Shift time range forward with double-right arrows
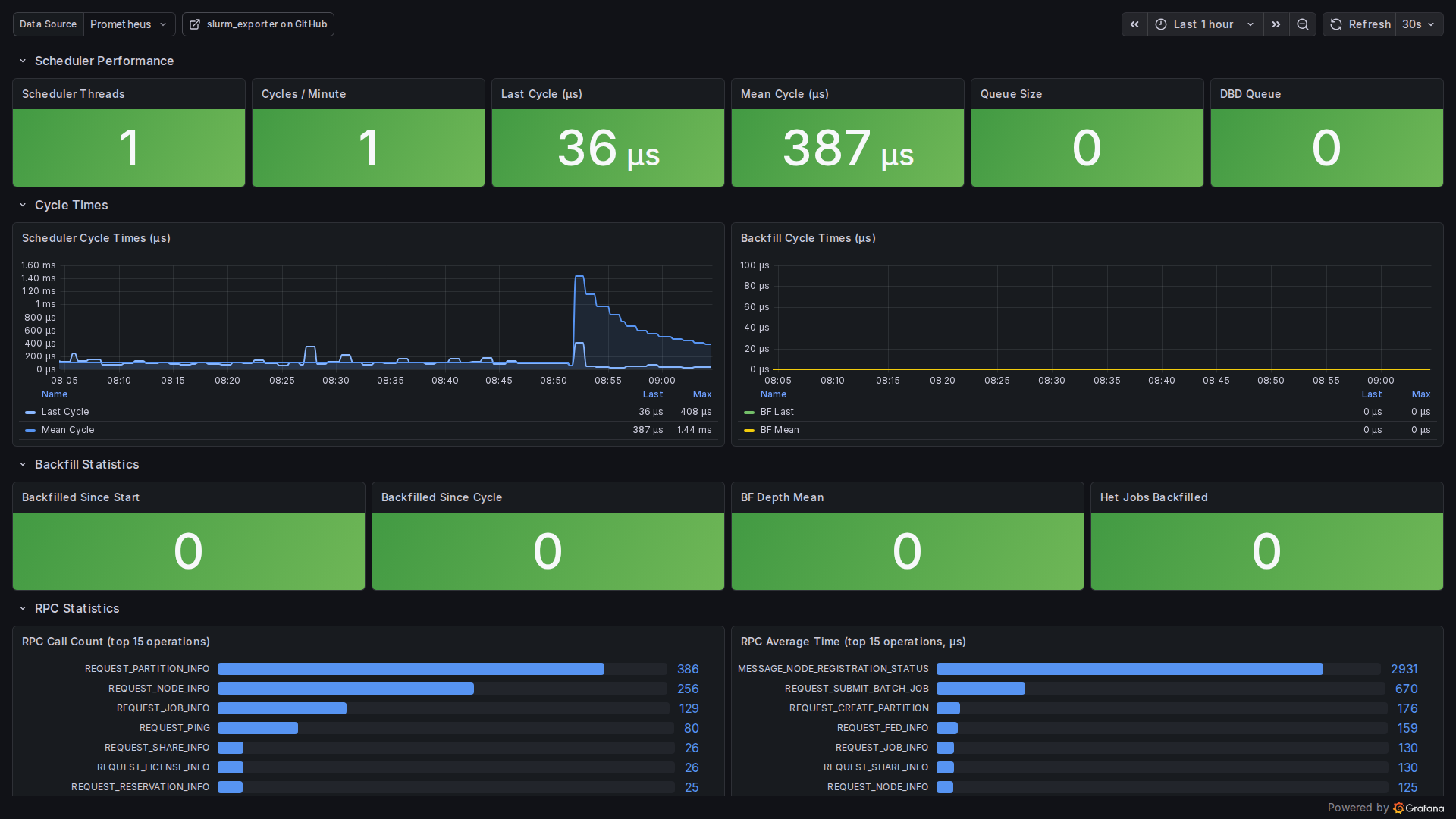This screenshot has width=1456, height=819. (1276, 24)
